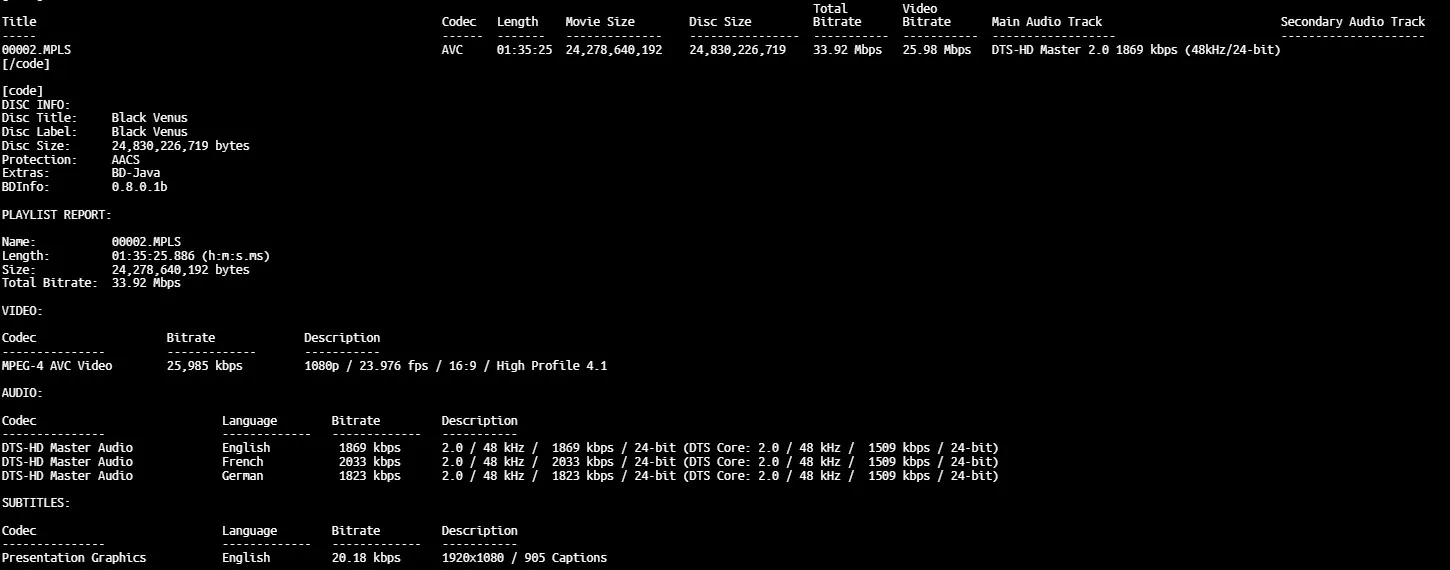Select the Disc Title value Black Venus
Image resolution: width=1450 pixels, height=570 pixels.
point(149,118)
